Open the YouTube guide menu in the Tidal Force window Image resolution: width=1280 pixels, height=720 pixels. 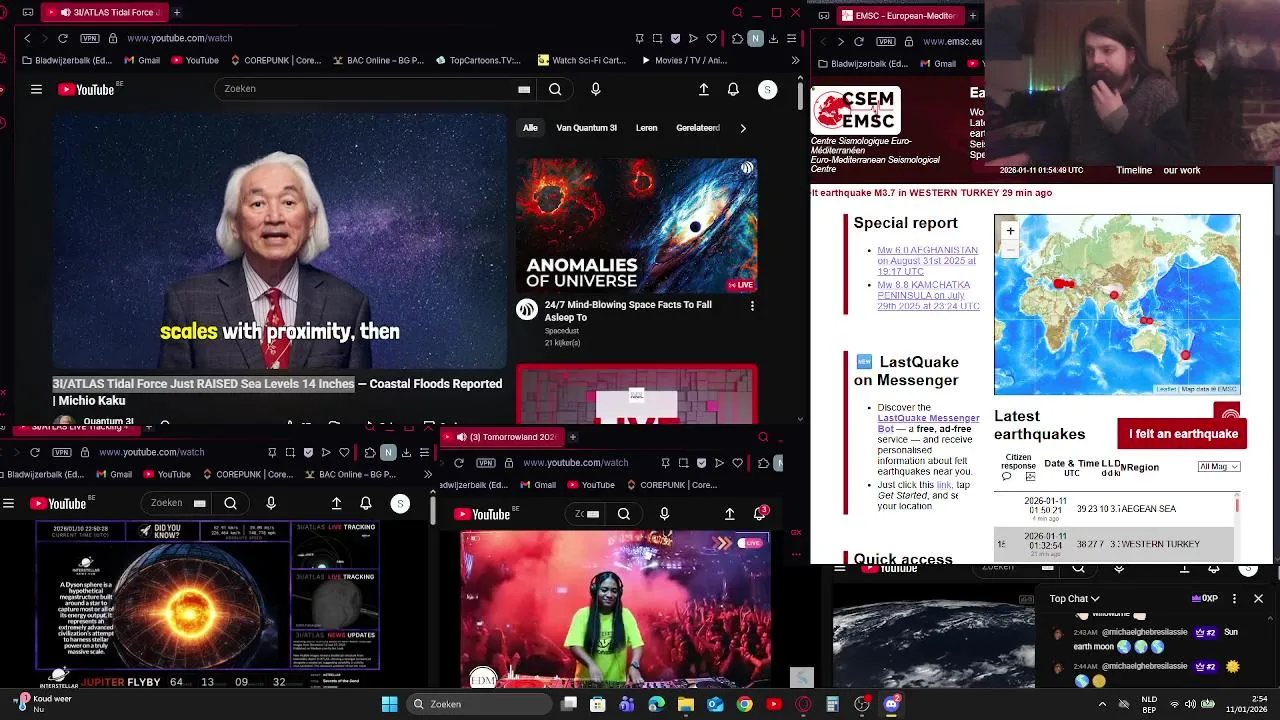coord(36,89)
